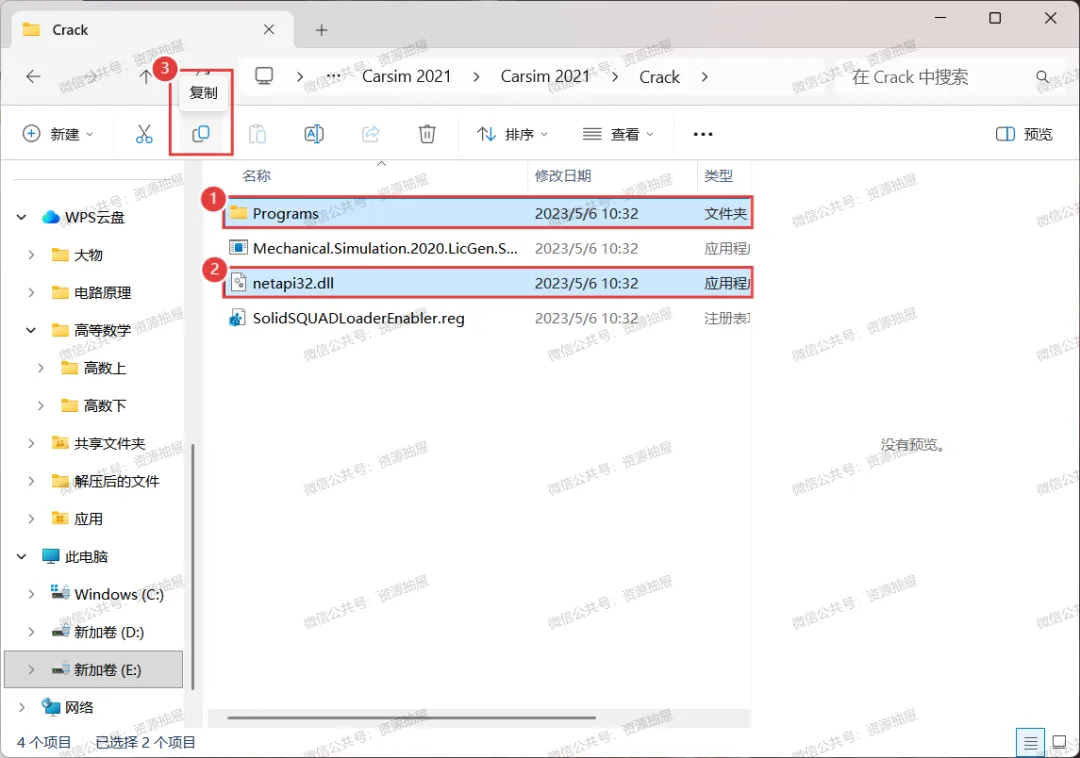The height and width of the screenshot is (758, 1080).
Task: Open 高等数学 folder in sidebar
Action: point(102,330)
